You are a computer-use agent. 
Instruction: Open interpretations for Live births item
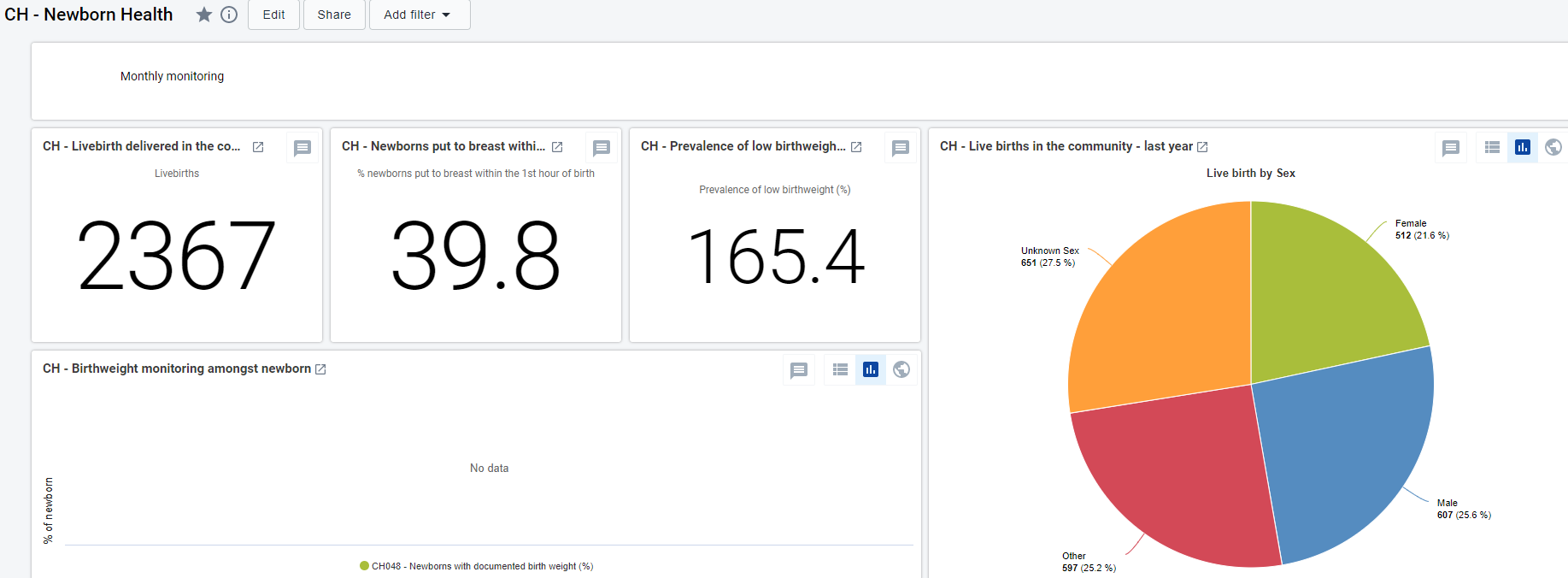1451,148
